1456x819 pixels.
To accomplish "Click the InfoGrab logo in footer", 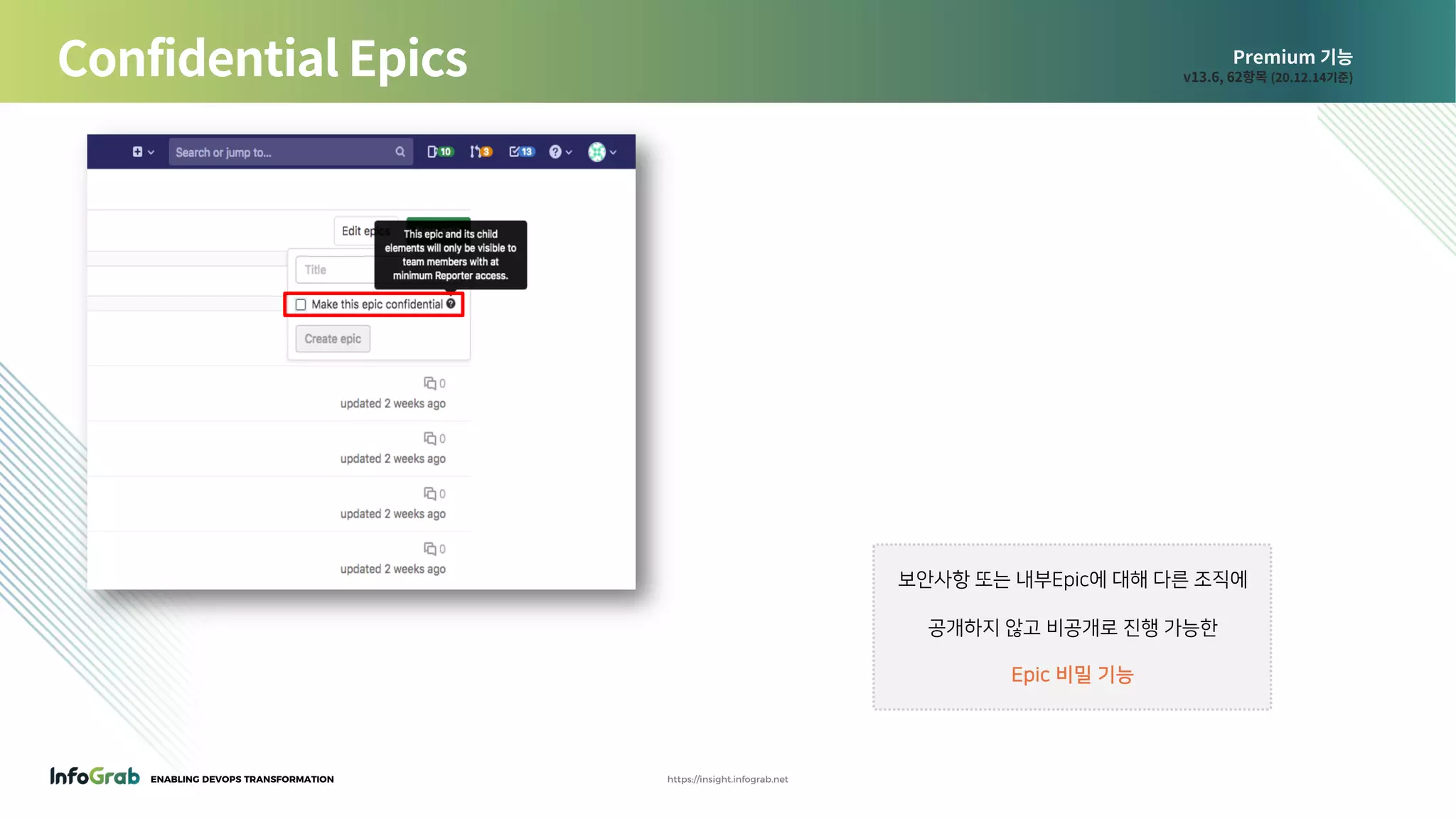I will [x=95, y=776].
